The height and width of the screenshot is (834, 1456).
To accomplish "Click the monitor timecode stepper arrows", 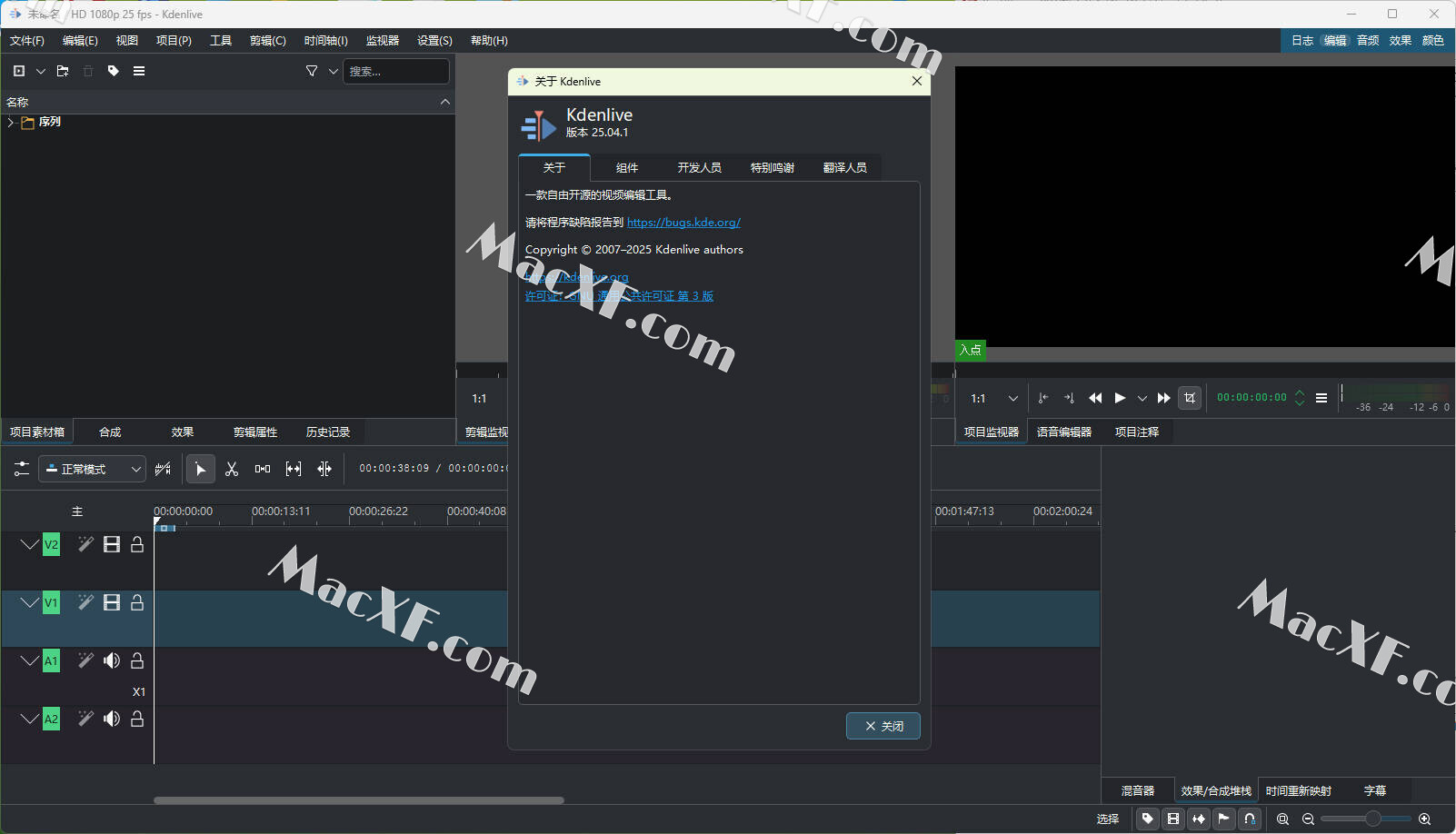I will (1300, 398).
